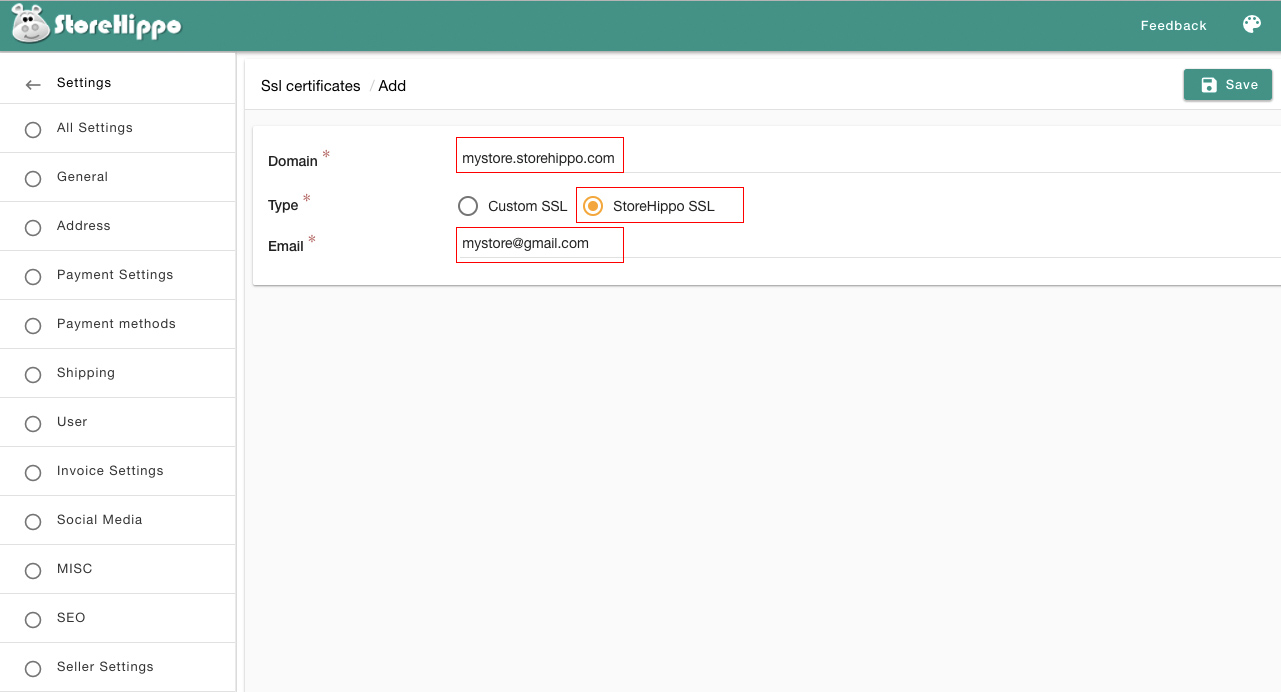Image resolution: width=1281 pixels, height=692 pixels.
Task: Open Shipping settings
Action: point(118,373)
